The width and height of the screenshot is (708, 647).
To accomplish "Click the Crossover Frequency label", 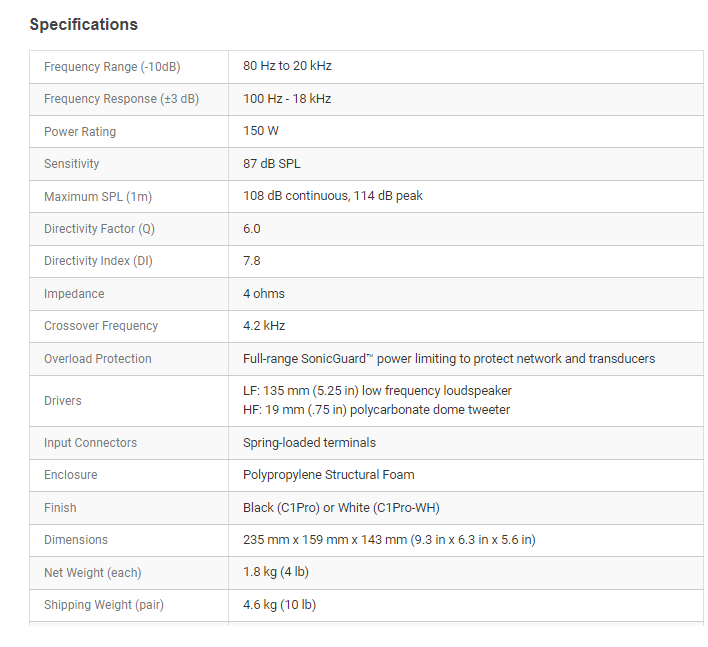I will coord(101,326).
